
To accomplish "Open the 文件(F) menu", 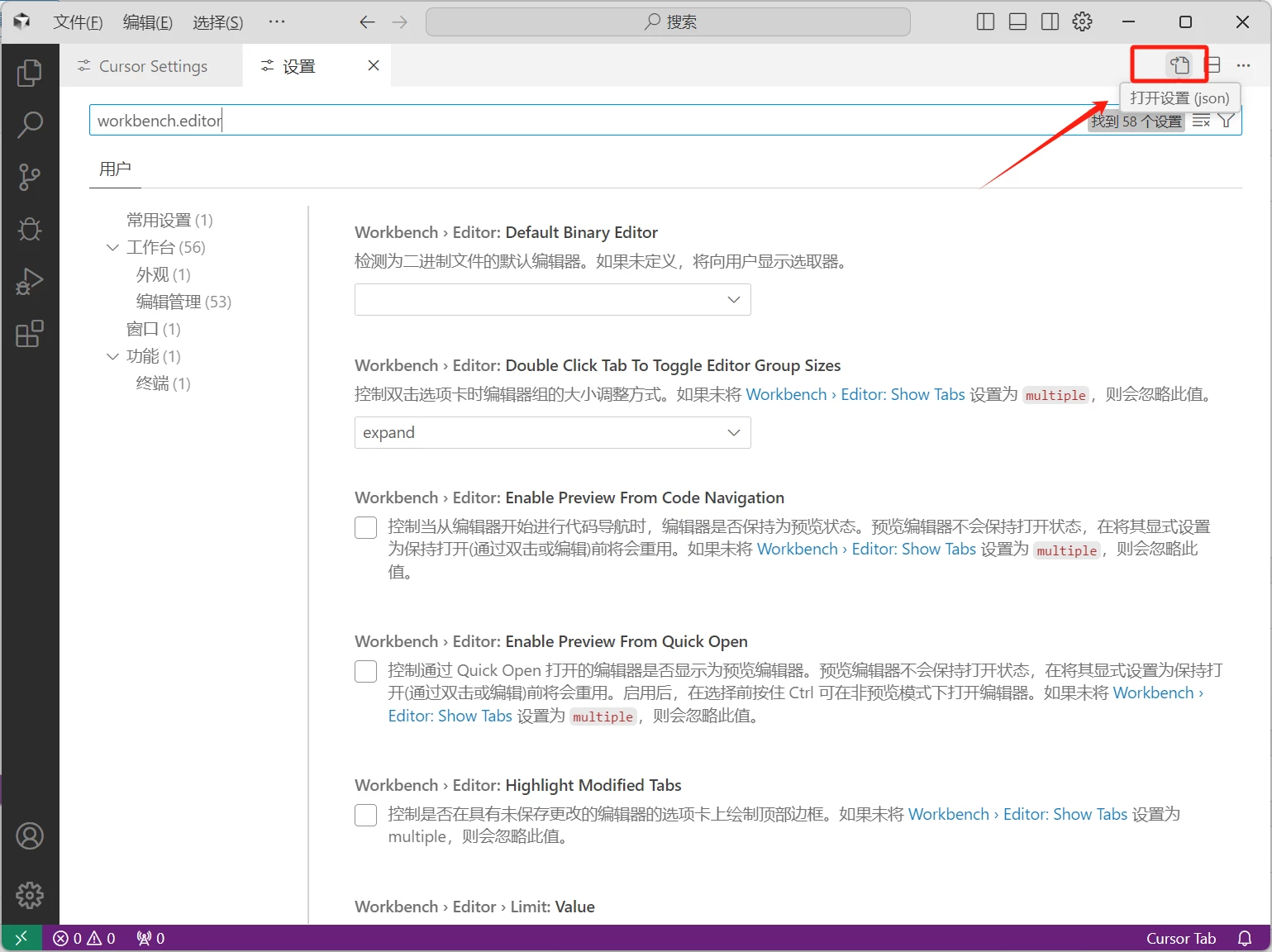I will pyautogui.click(x=78, y=22).
